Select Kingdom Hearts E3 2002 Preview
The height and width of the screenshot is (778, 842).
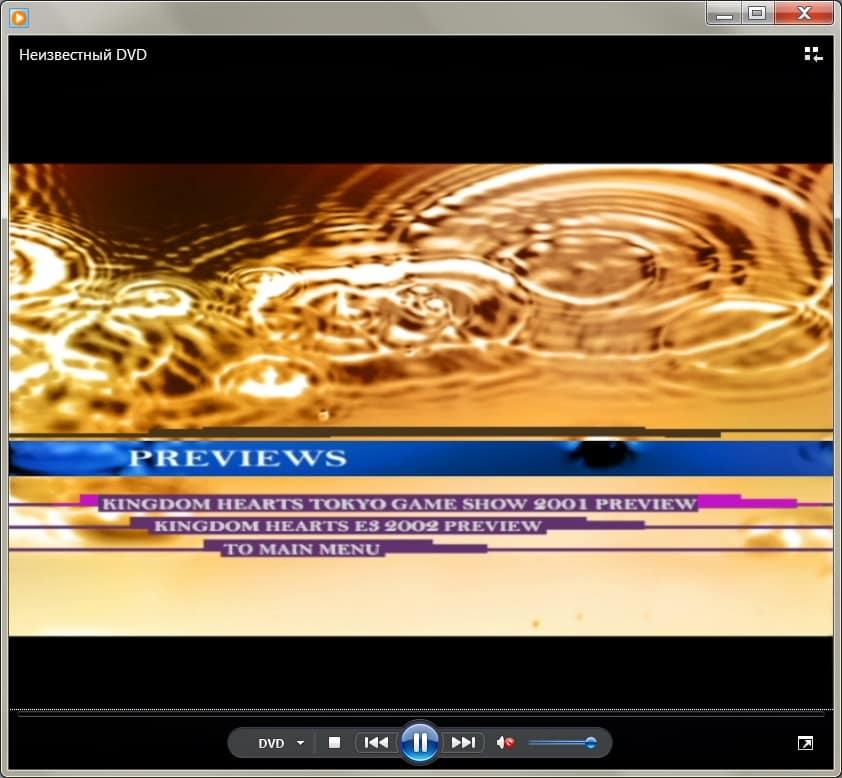[x=348, y=526]
